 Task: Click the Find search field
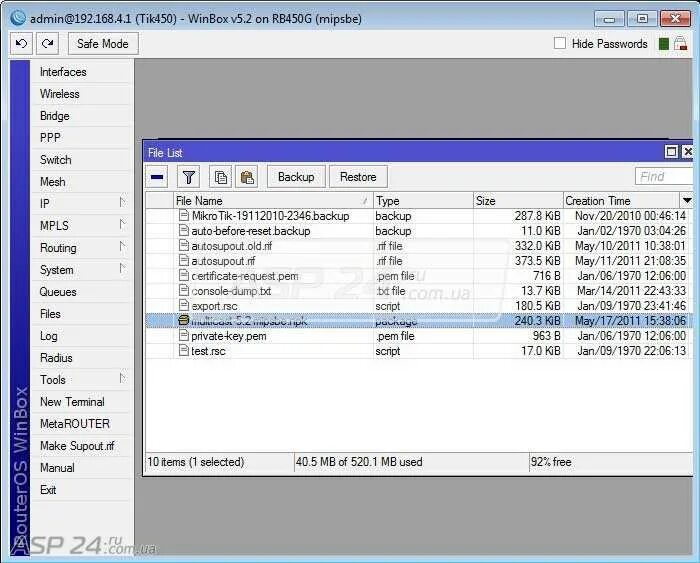(664, 177)
